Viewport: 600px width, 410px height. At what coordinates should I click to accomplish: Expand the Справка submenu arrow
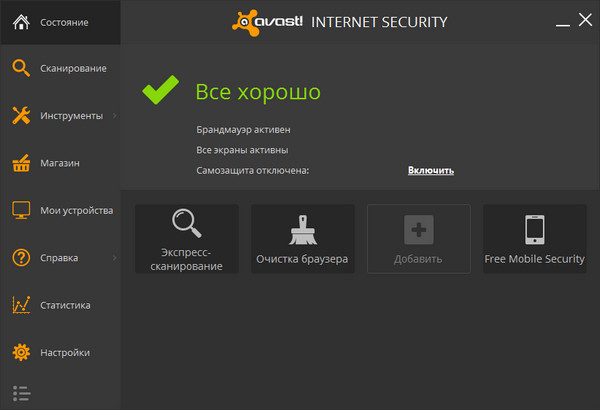pos(115,258)
